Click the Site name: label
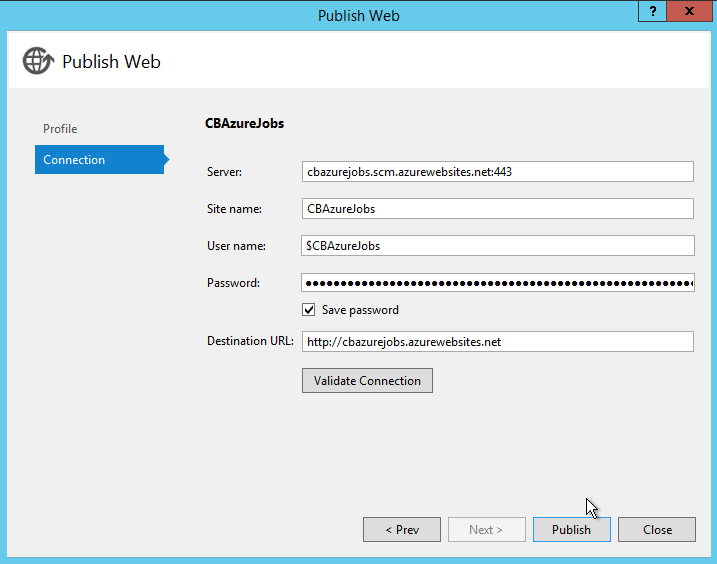 tap(234, 209)
